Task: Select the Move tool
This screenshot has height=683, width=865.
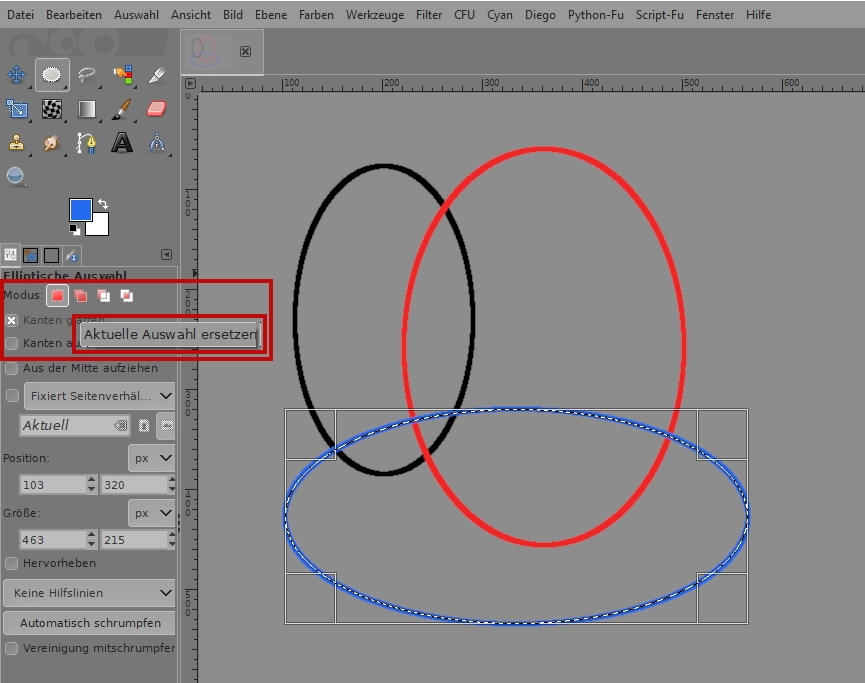Action: (17, 75)
